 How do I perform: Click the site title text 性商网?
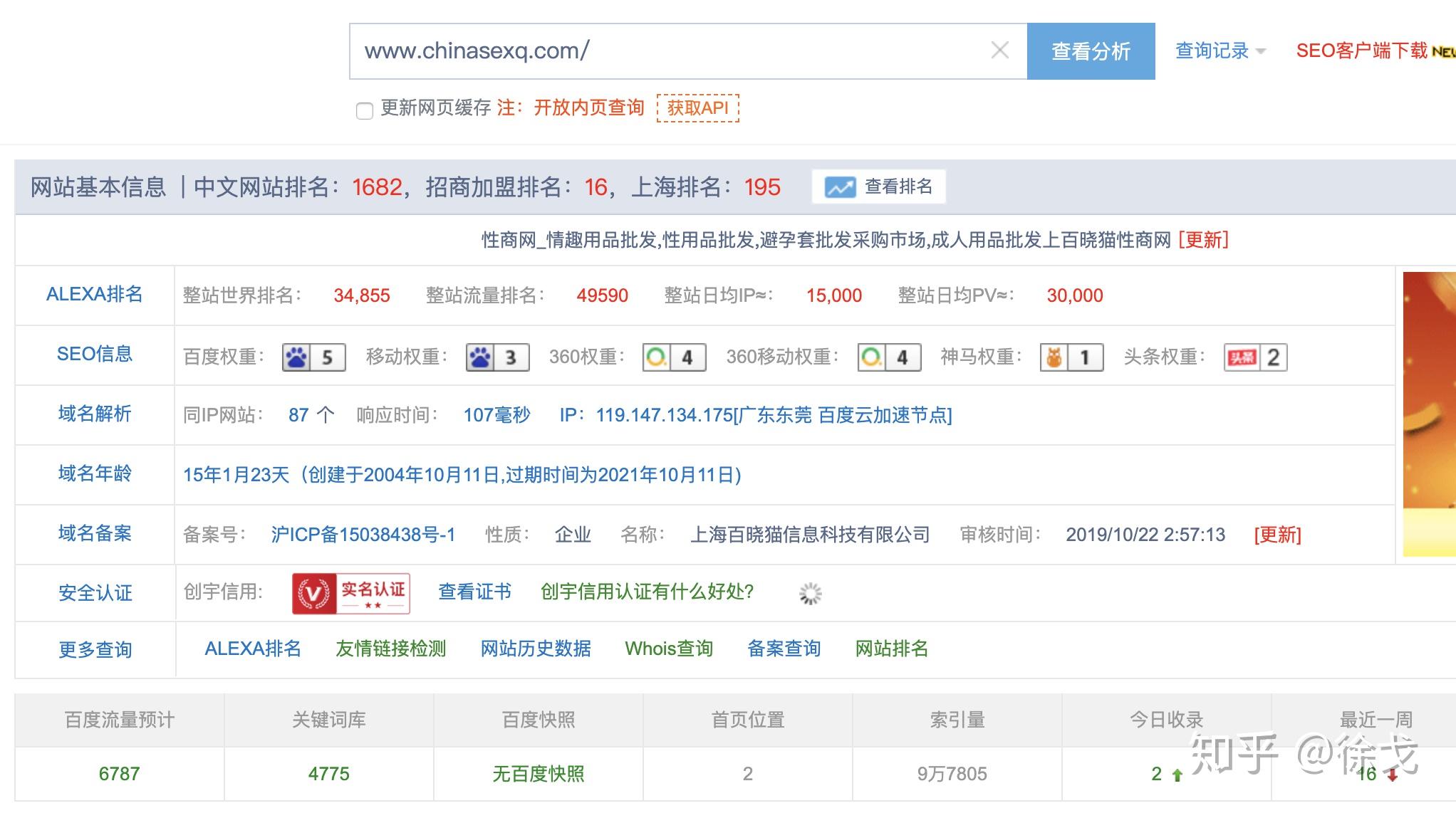click(509, 240)
